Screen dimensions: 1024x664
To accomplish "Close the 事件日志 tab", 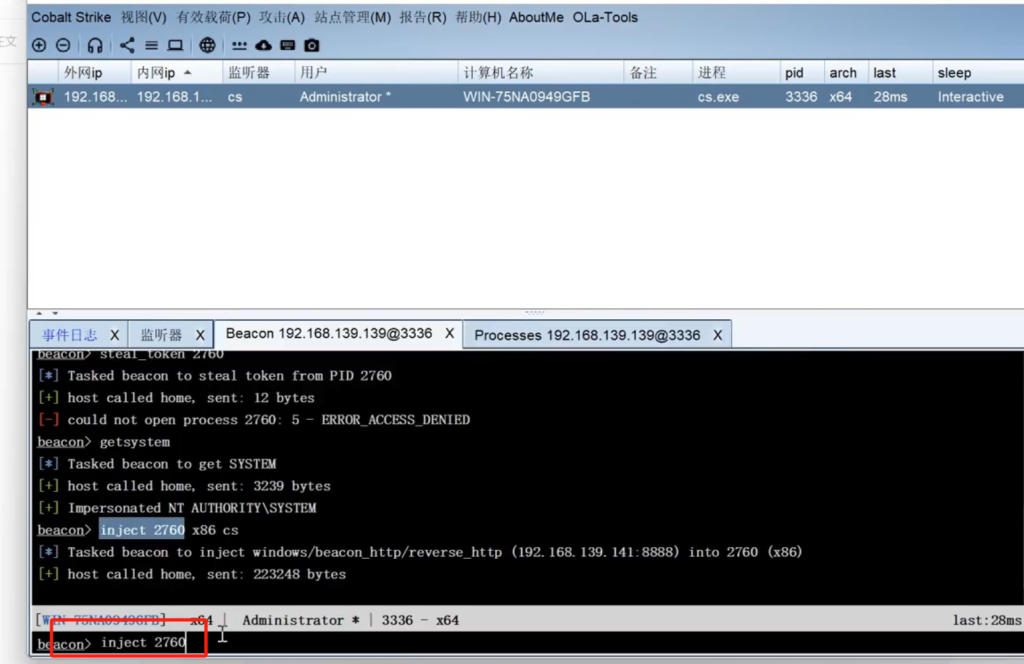I will click(114, 335).
